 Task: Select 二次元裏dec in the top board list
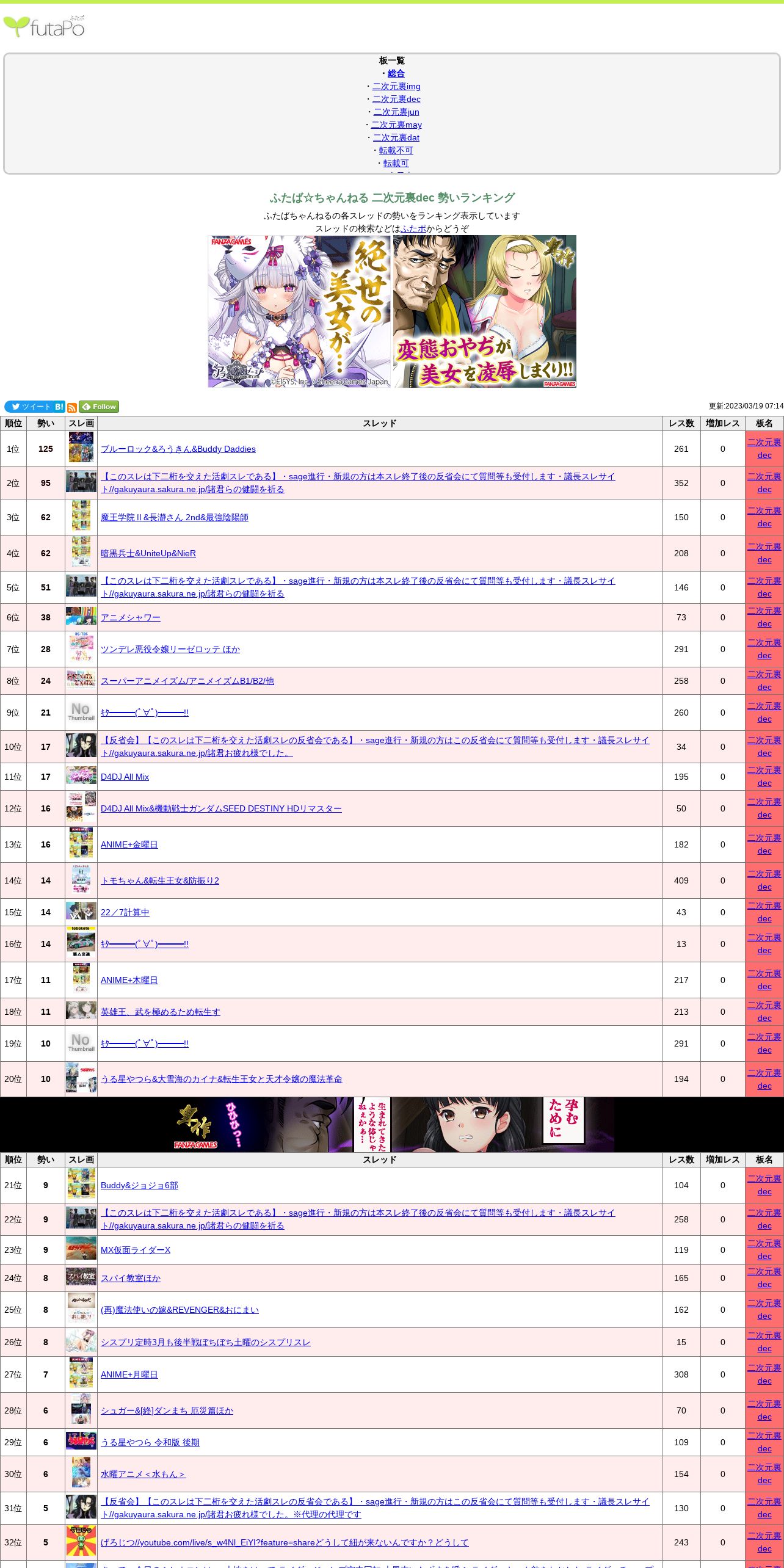pyautogui.click(x=396, y=99)
